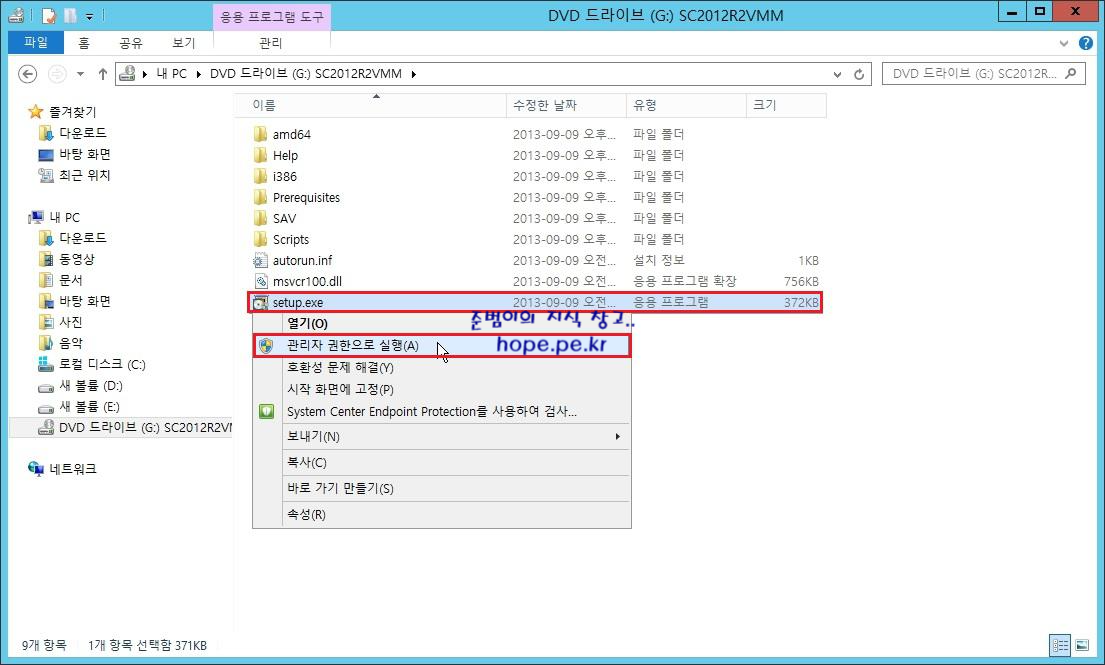
Task: Open 속성(R) from the context menu
Action: tap(442, 515)
